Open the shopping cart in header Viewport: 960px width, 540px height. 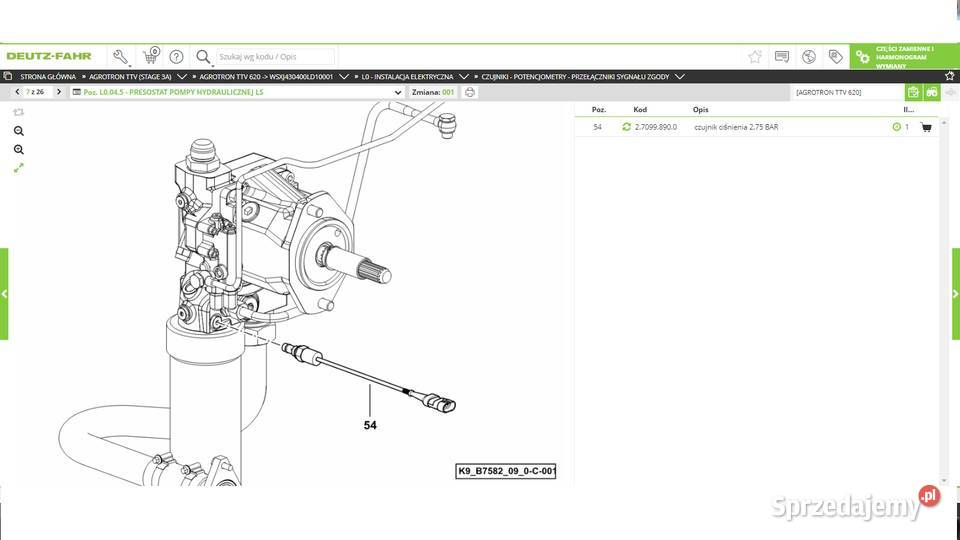[x=151, y=55]
